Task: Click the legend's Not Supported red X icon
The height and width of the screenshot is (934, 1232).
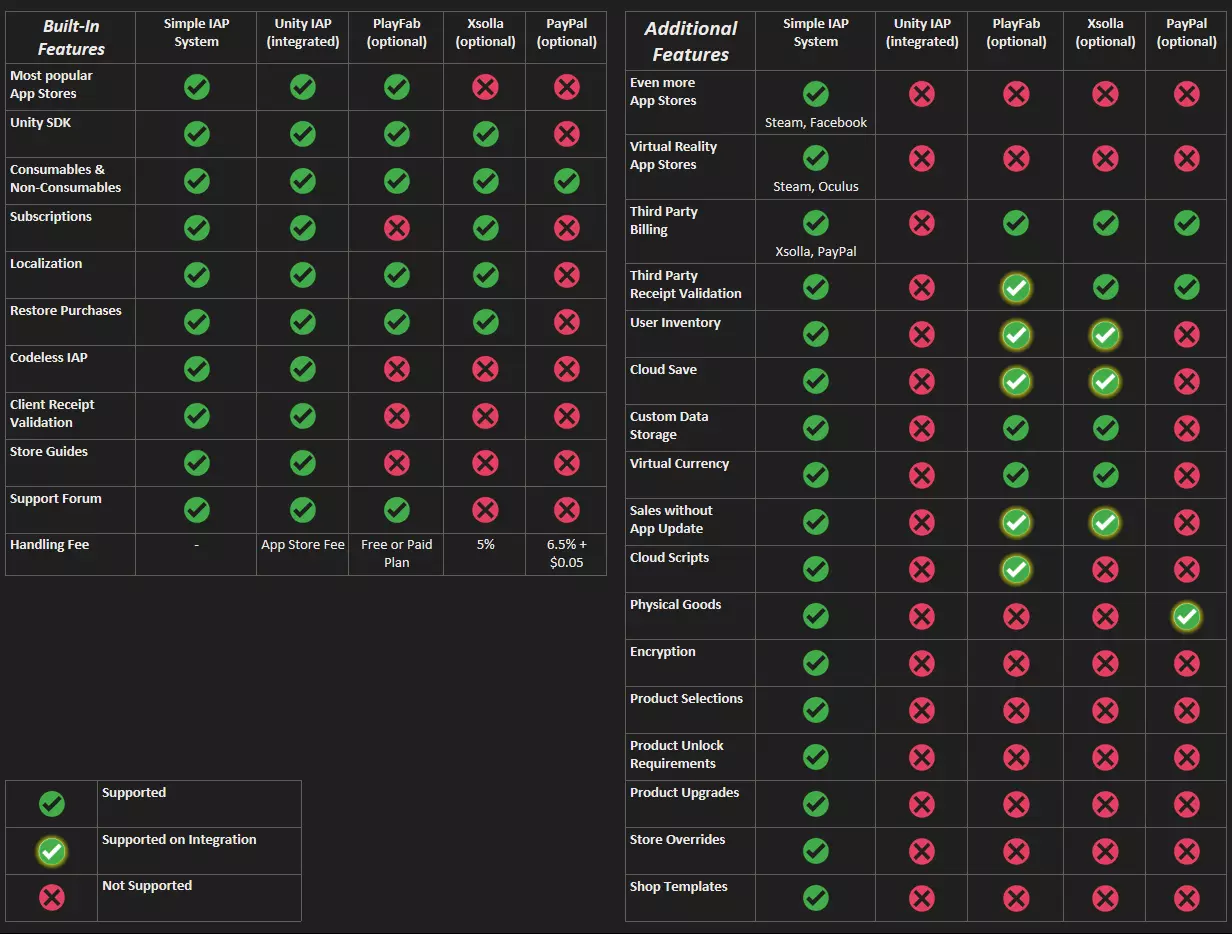Action: point(52,897)
